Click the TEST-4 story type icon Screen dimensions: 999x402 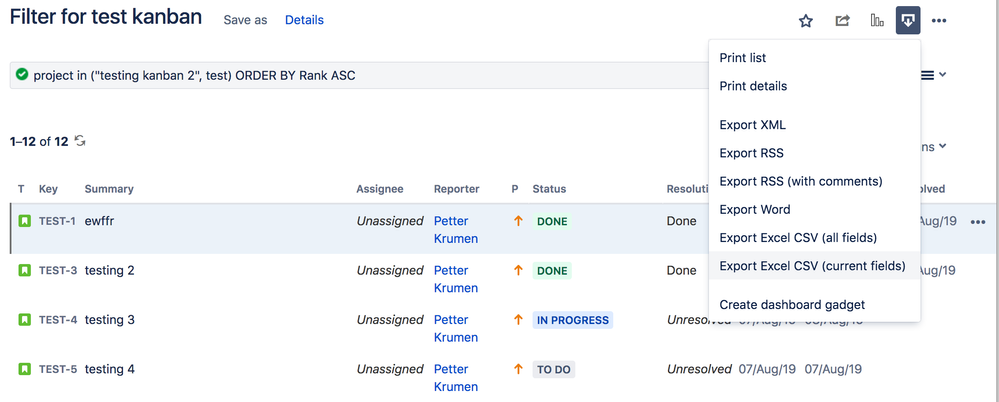[24, 320]
